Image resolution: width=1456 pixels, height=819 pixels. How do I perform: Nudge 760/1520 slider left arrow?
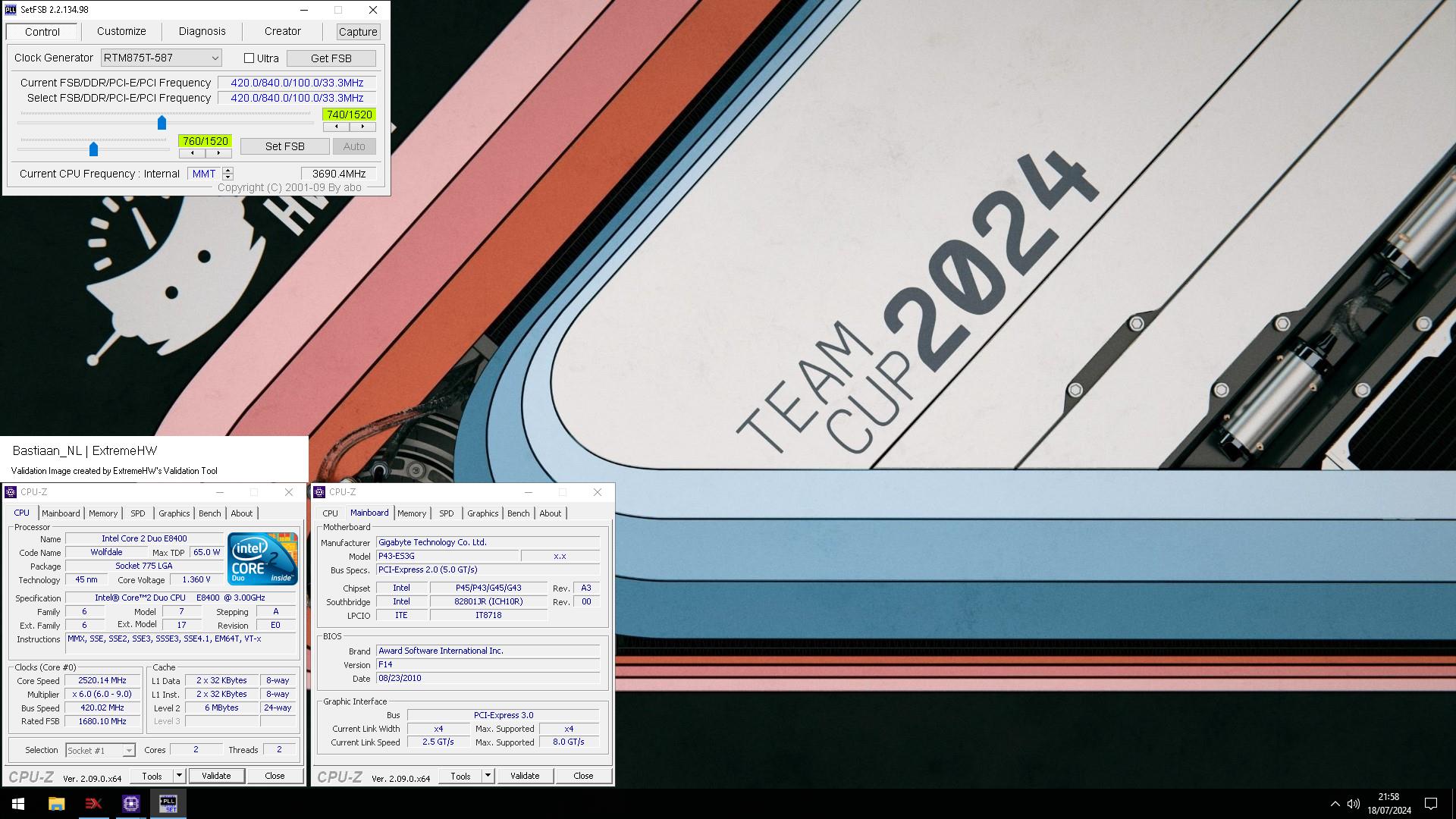click(192, 153)
